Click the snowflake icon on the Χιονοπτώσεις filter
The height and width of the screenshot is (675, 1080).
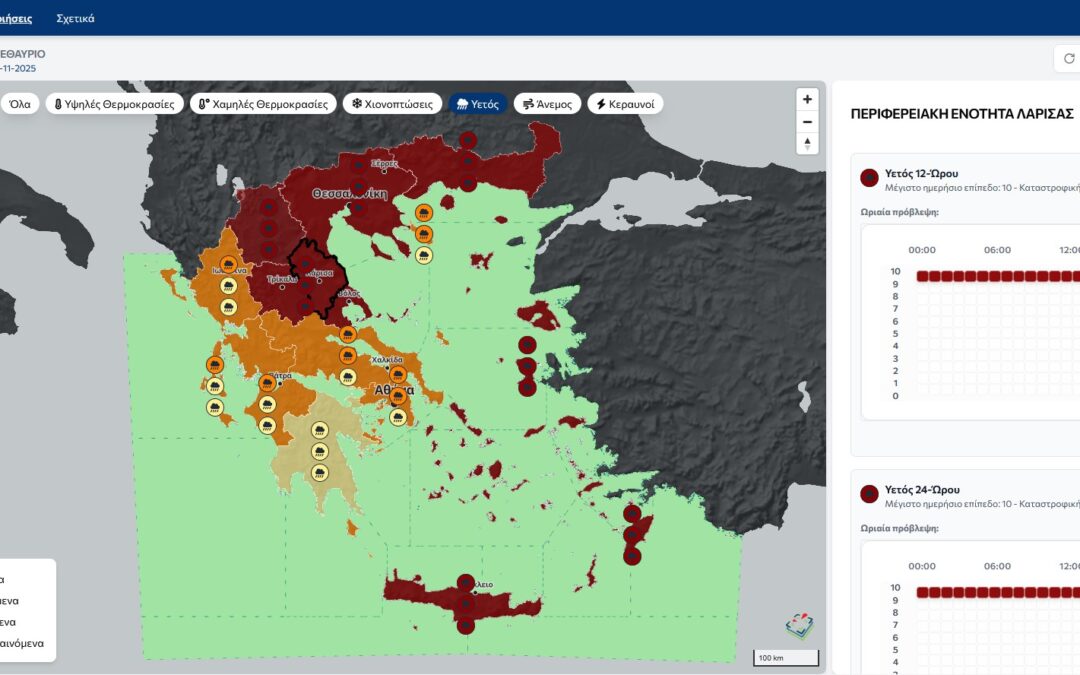357,102
